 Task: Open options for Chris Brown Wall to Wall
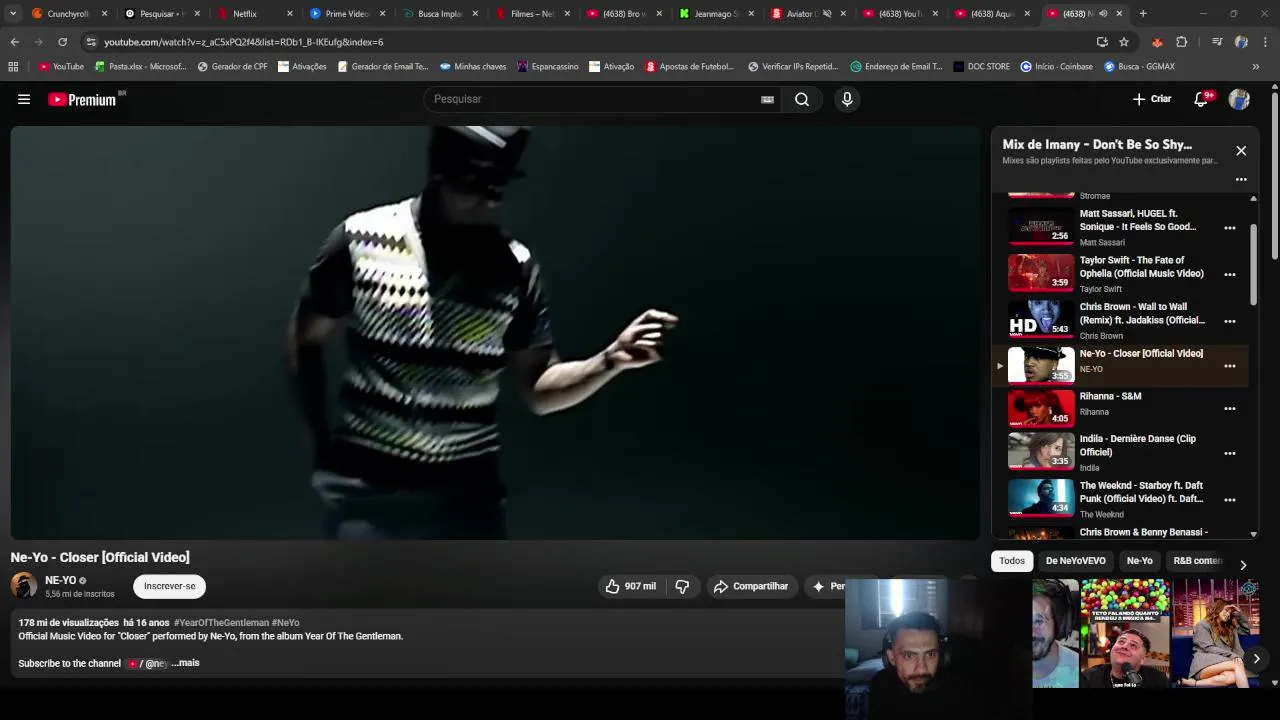click(1230, 321)
